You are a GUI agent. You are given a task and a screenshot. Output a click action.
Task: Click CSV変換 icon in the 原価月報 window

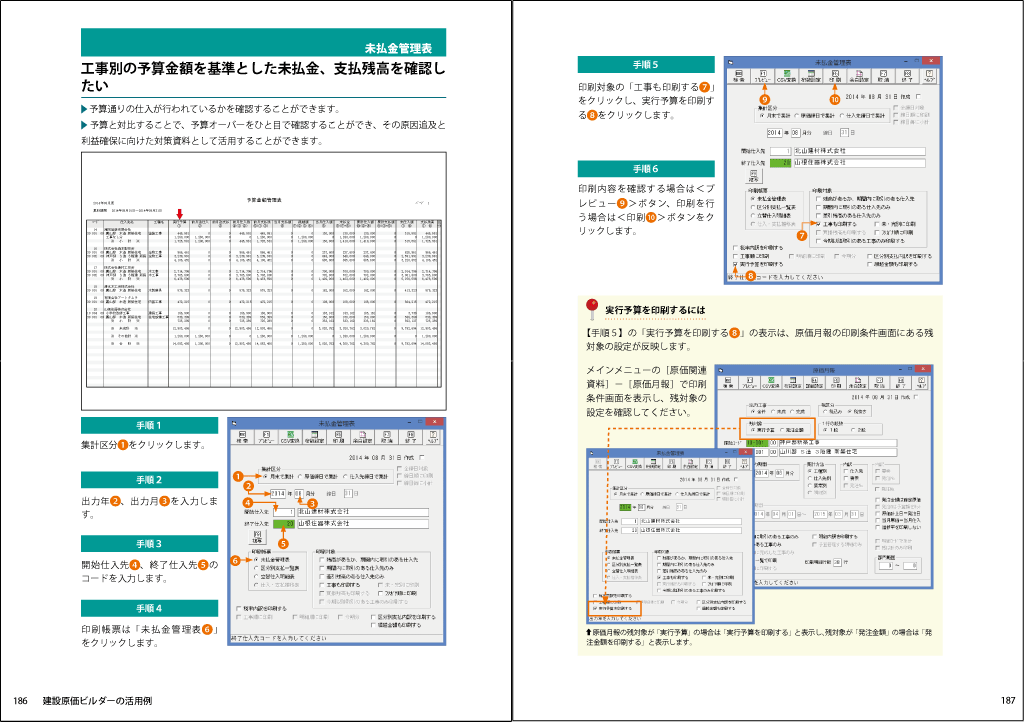(x=771, y=383)
